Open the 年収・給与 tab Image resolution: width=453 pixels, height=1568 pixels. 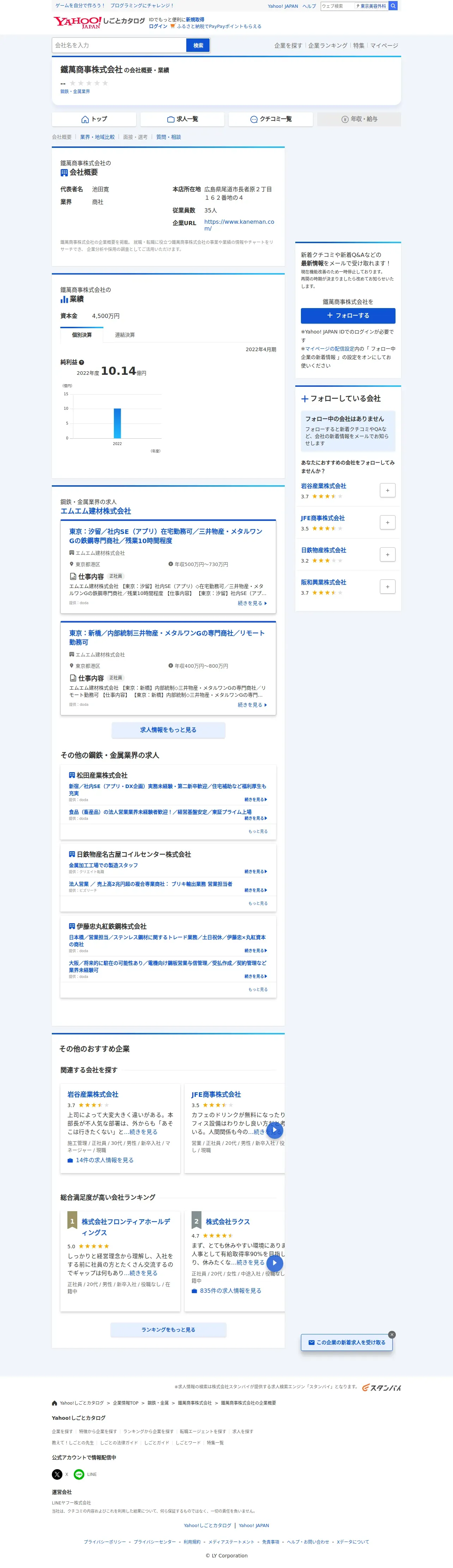tap(359, 119)
